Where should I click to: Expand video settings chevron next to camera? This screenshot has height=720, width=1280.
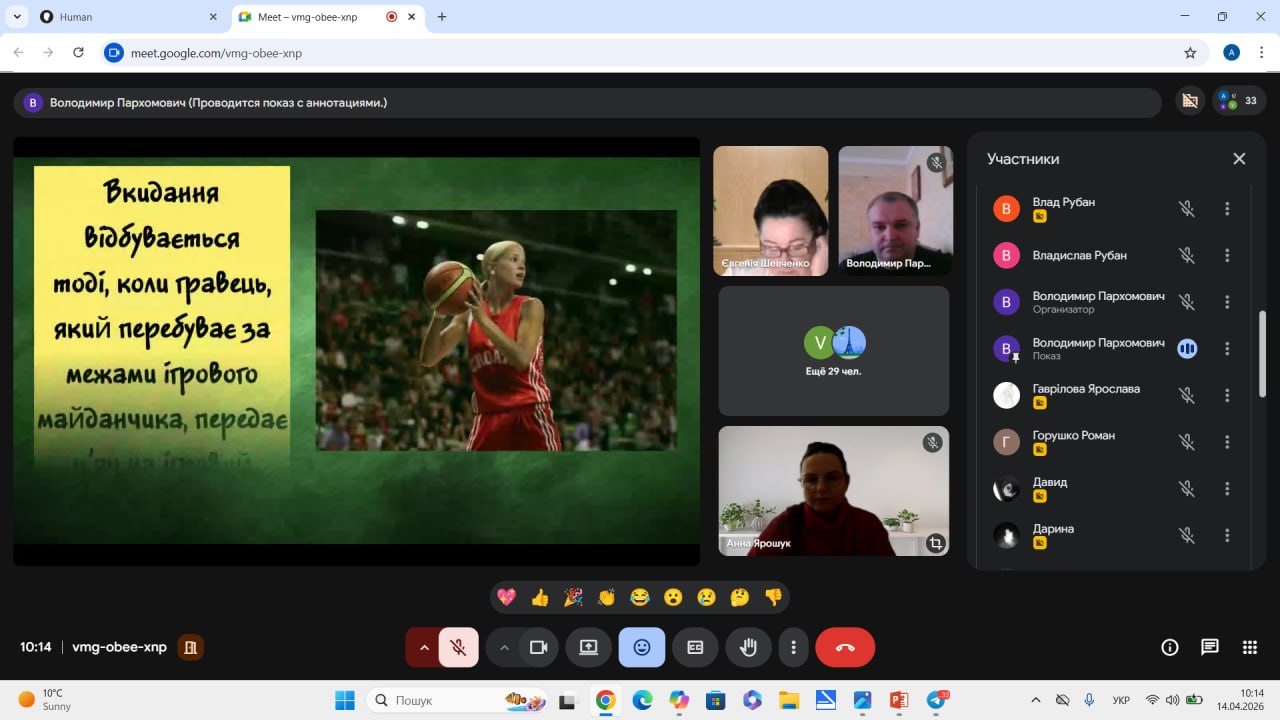pyautogui.click(x=504, y=647)
